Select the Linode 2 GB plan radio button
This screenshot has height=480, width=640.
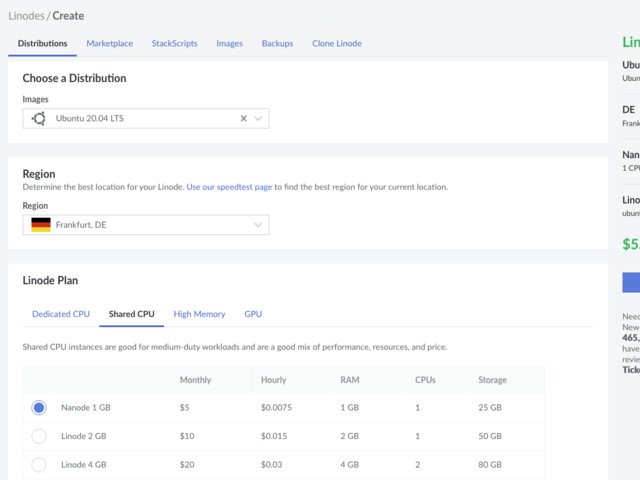pyautogui.click(x=39, y=436)
